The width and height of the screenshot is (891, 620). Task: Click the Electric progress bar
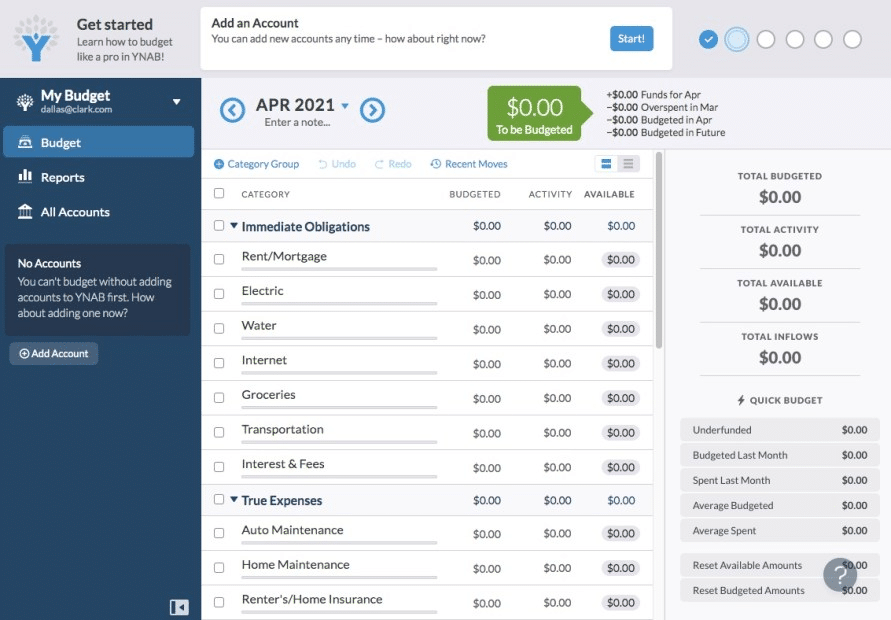pyautogui.click(x=339, y=303)
